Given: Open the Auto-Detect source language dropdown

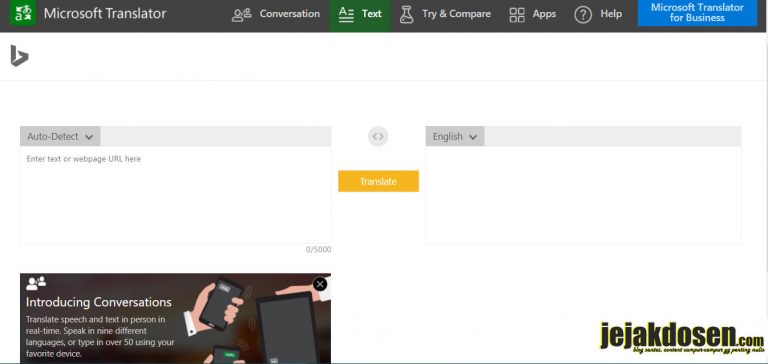Looking at the screenshot, I should [60, 137].
